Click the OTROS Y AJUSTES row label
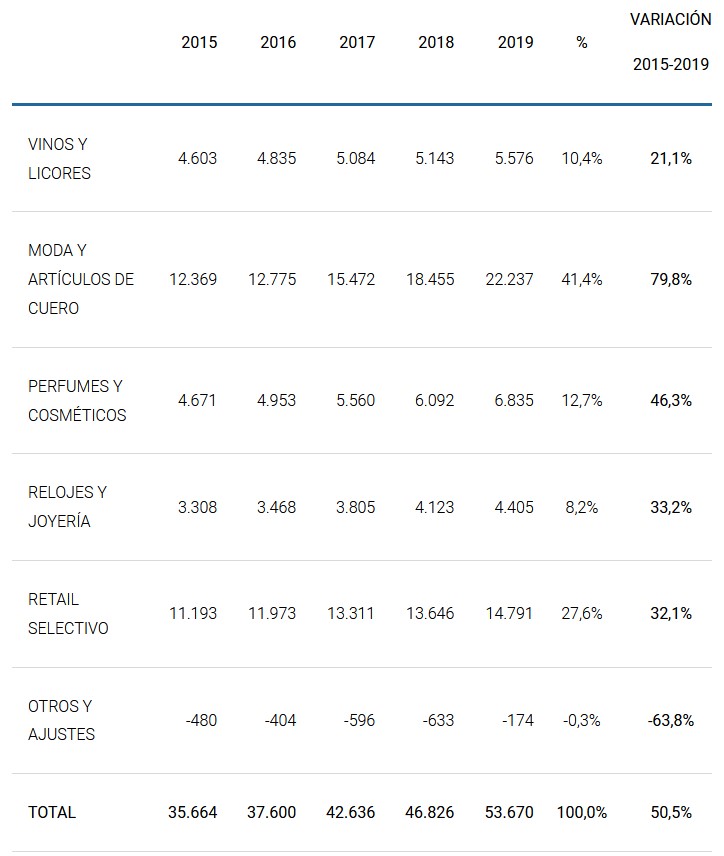Viewport: 724px width, 856px height. (62, 720)
